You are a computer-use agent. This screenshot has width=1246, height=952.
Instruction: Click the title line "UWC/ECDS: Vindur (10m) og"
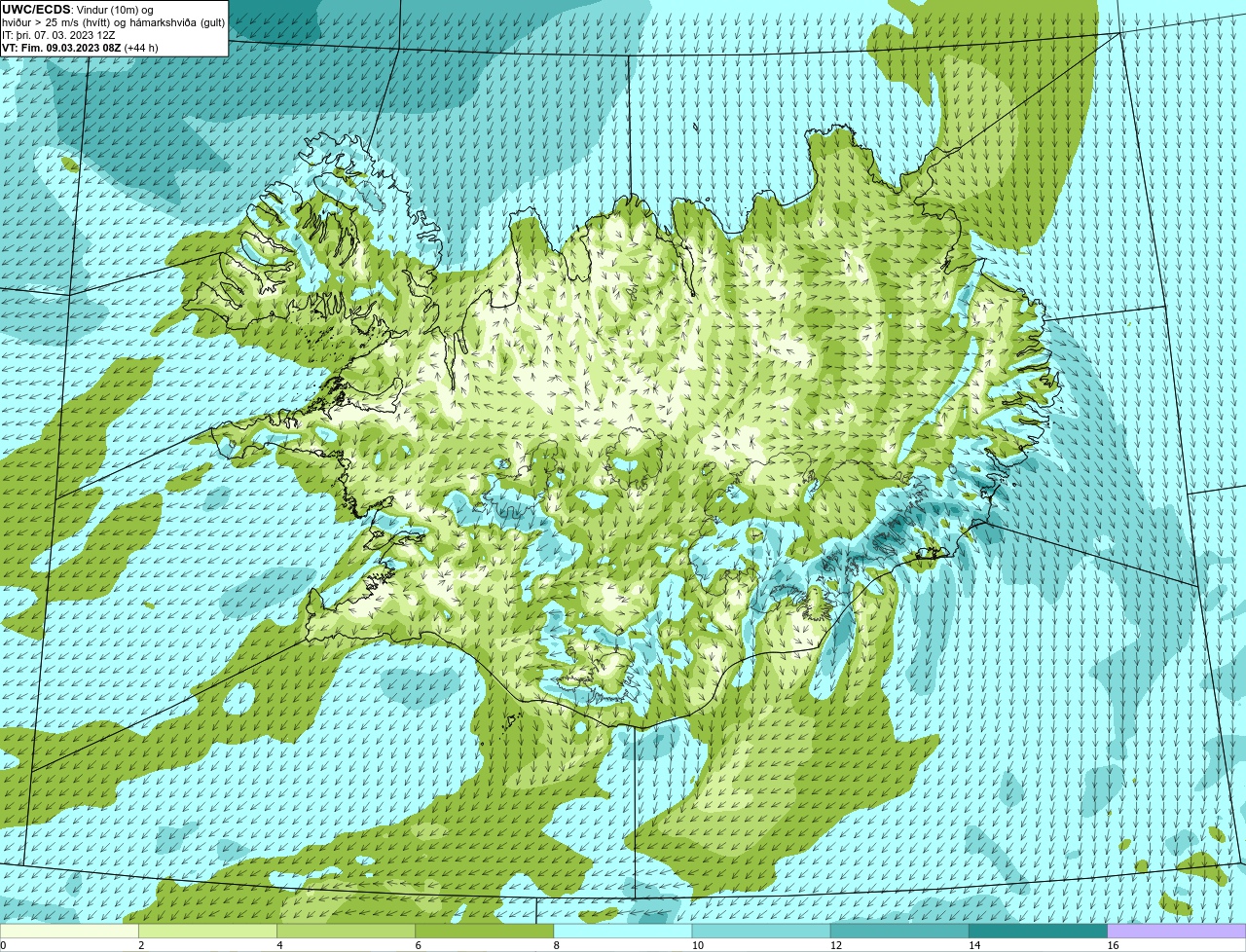[x=78, y=10]
